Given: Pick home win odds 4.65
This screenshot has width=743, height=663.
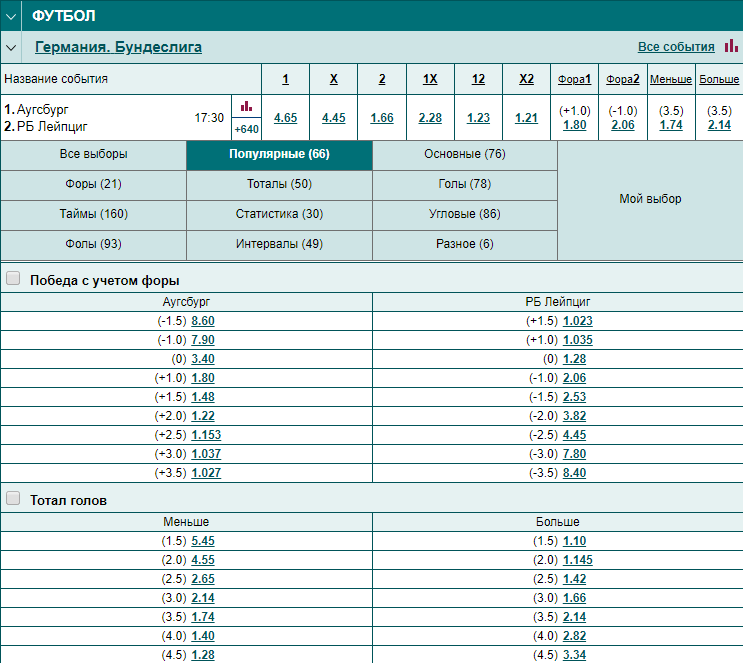Looking at the screenshot, I should click(x=285, y=118).
